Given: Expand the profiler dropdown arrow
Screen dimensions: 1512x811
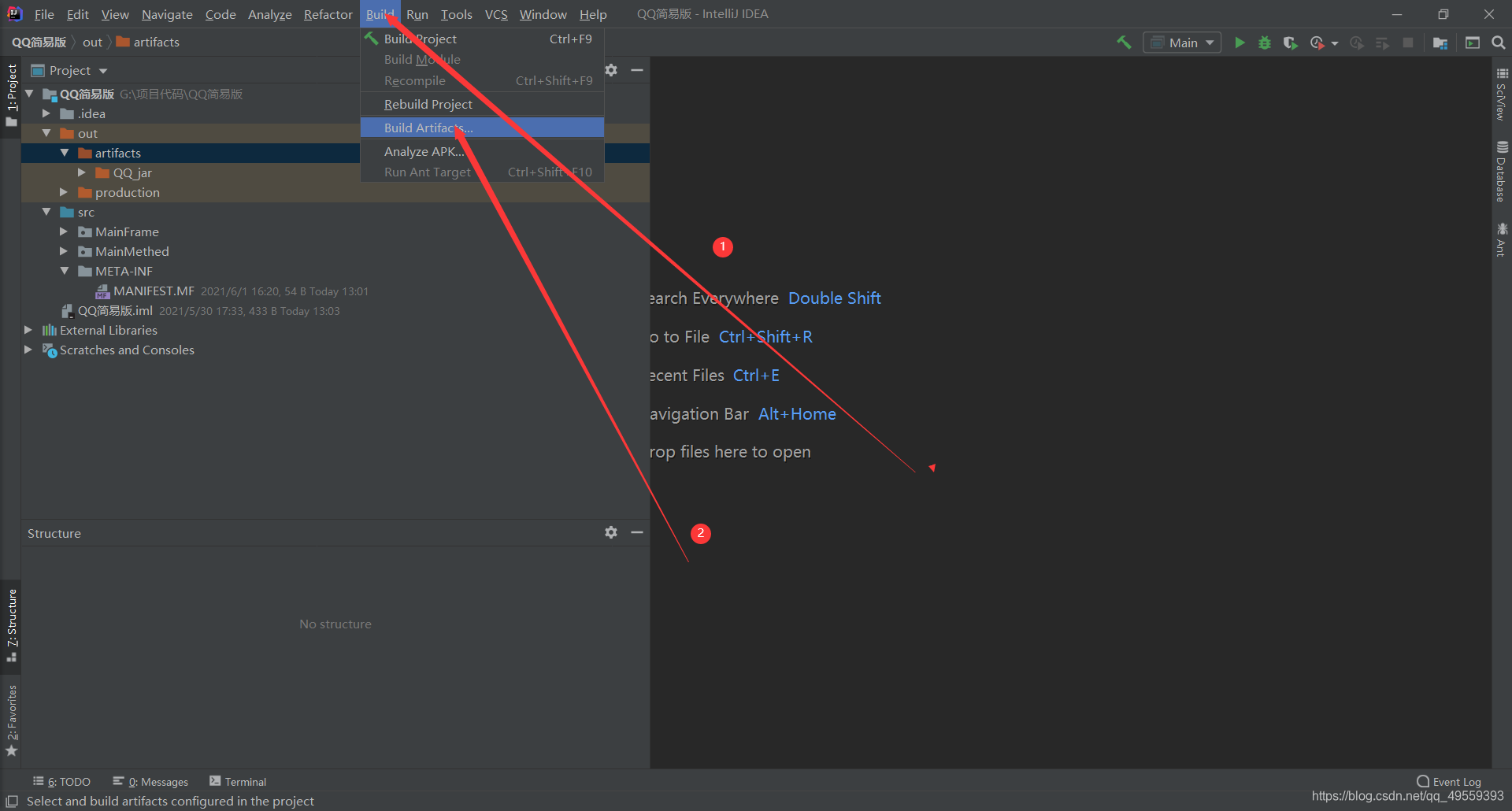Looking at the screenshot, I should (1335, 43).
